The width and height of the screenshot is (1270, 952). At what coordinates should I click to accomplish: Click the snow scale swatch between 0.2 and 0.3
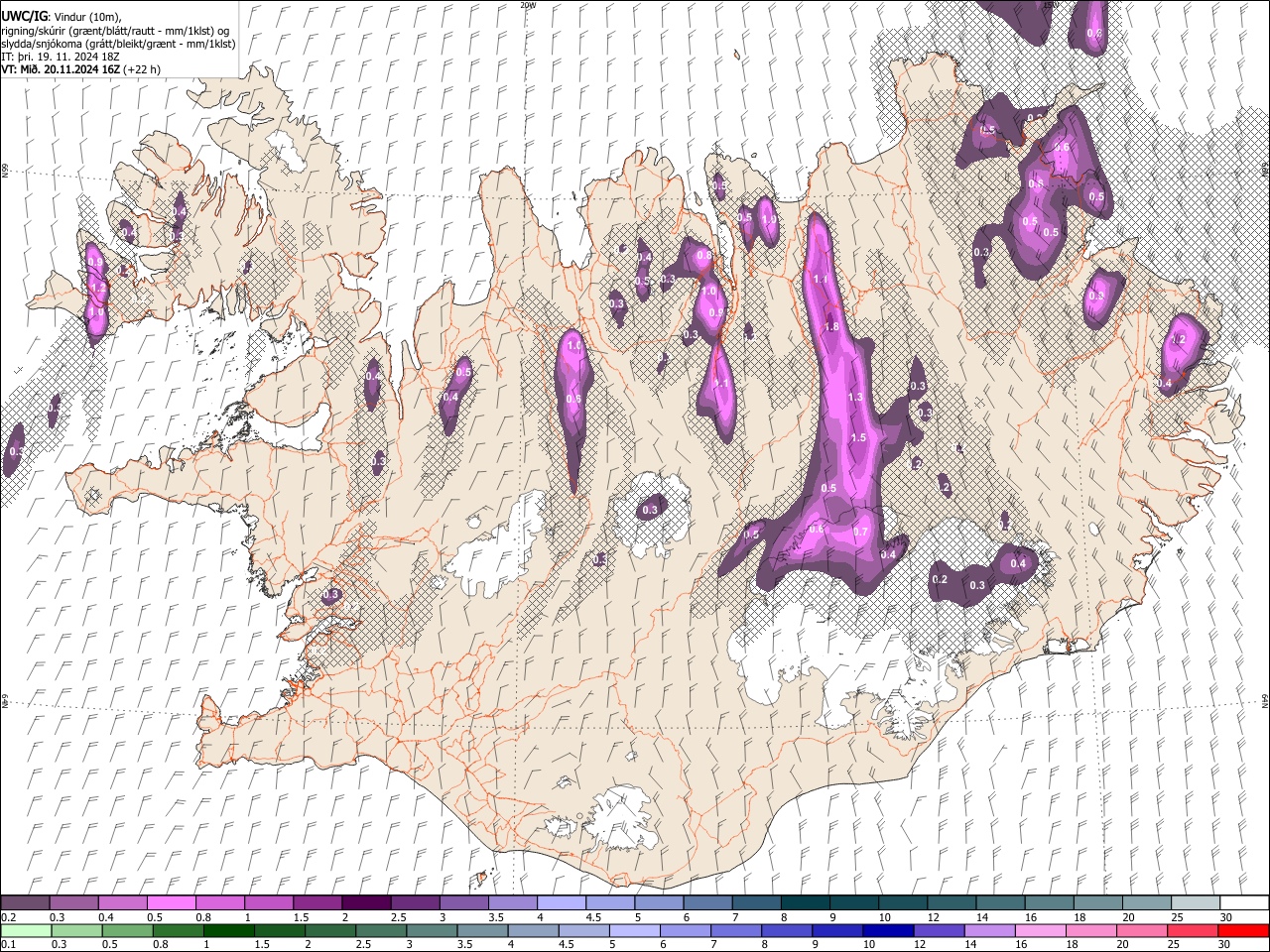pos(25,903)
